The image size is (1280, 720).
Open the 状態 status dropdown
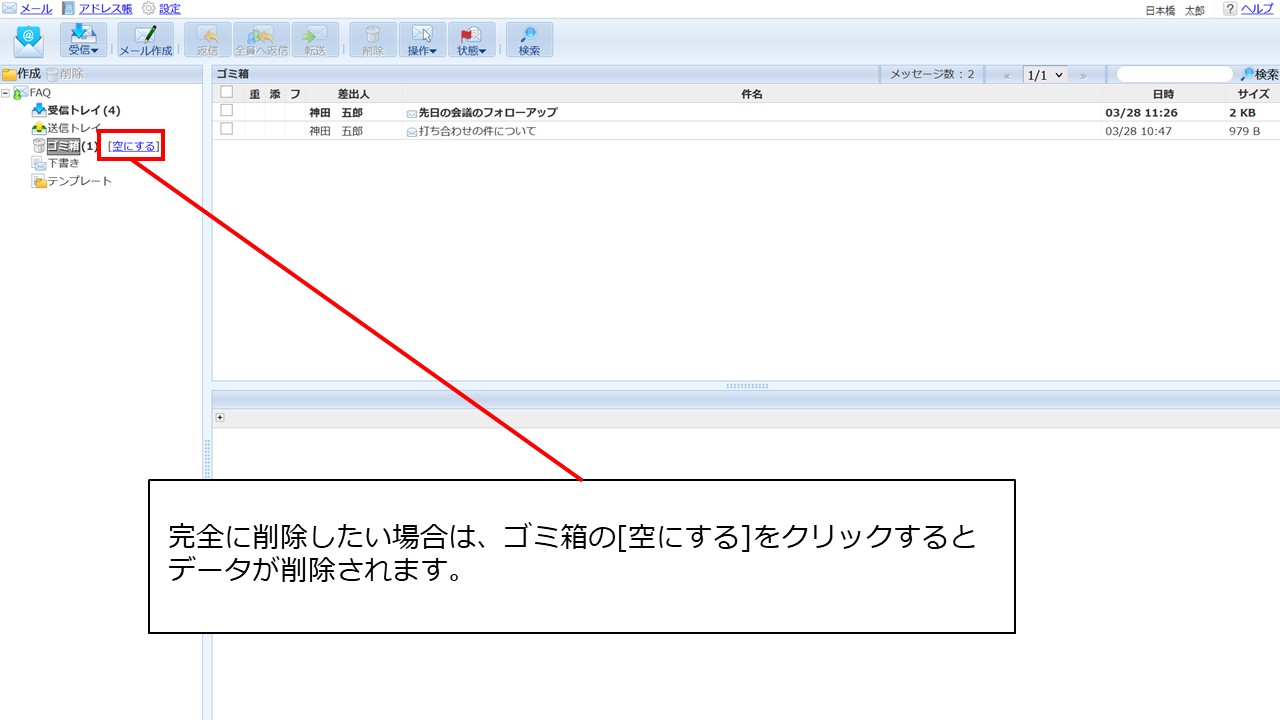(471, 40)
